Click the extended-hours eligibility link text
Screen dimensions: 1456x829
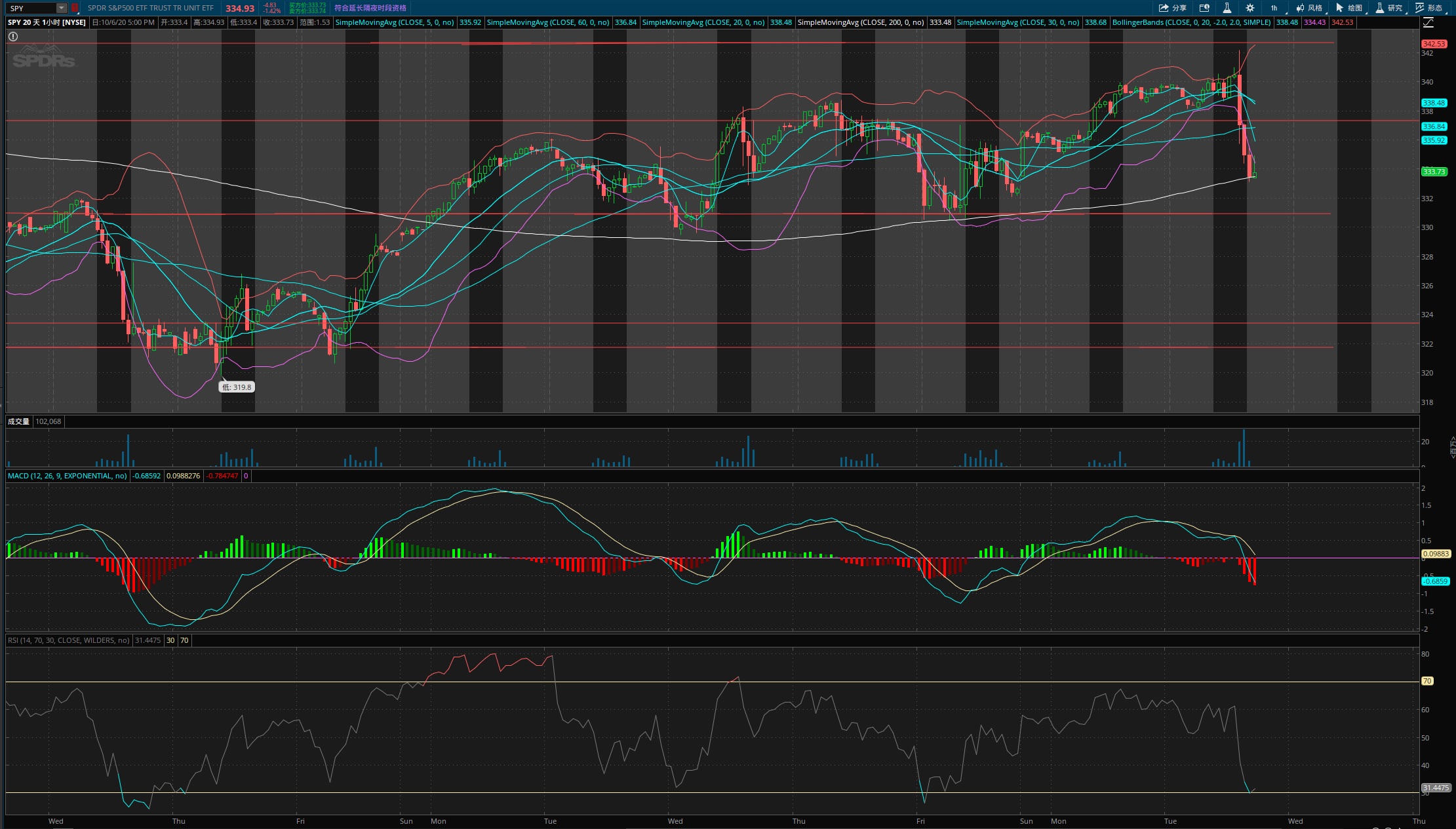370,8
